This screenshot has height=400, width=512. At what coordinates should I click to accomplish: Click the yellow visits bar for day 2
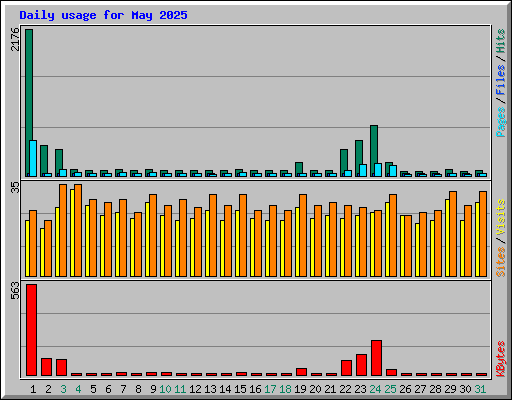(x=42, y=252)
